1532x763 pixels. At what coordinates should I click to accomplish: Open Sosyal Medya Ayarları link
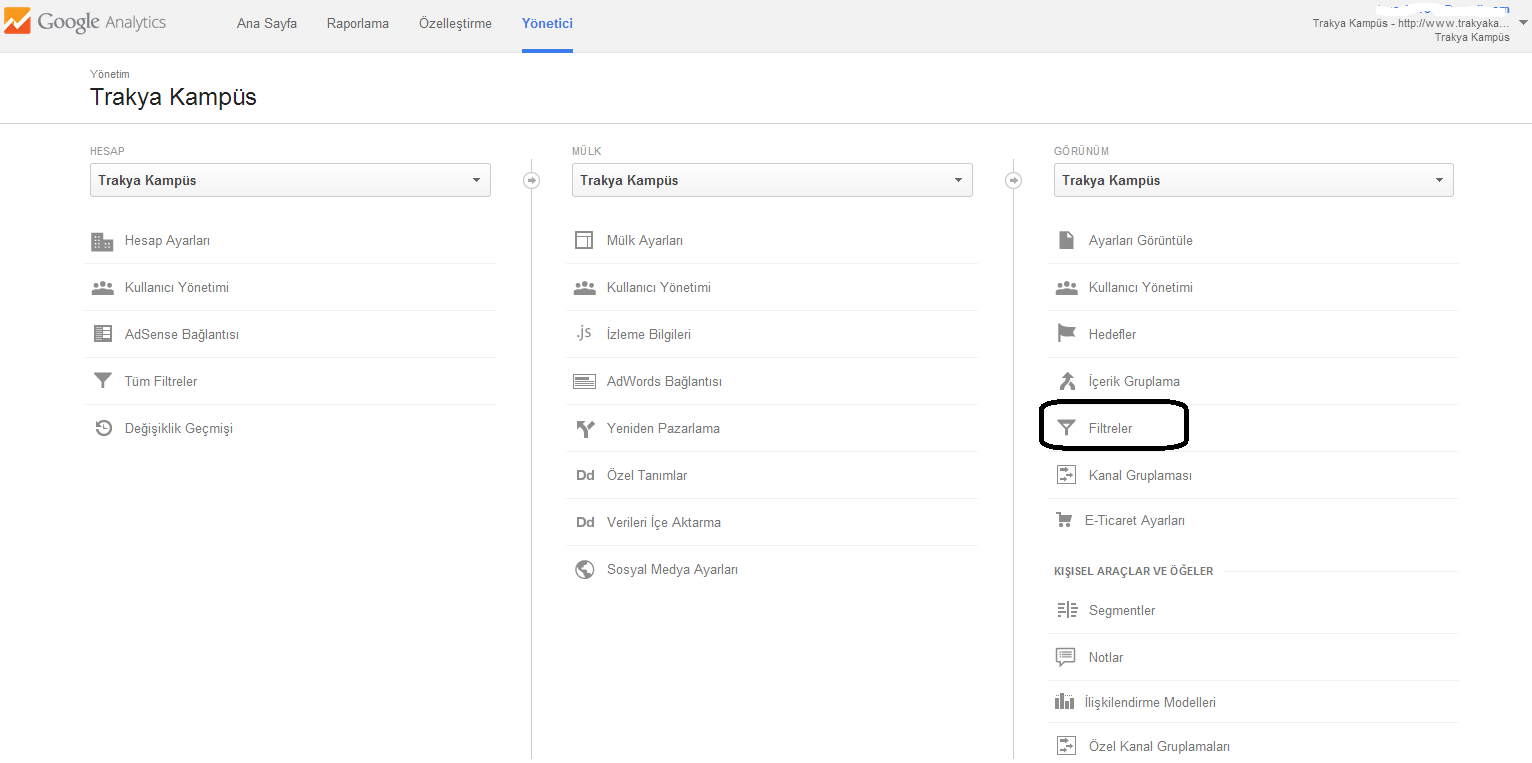[x=672, y=570]
